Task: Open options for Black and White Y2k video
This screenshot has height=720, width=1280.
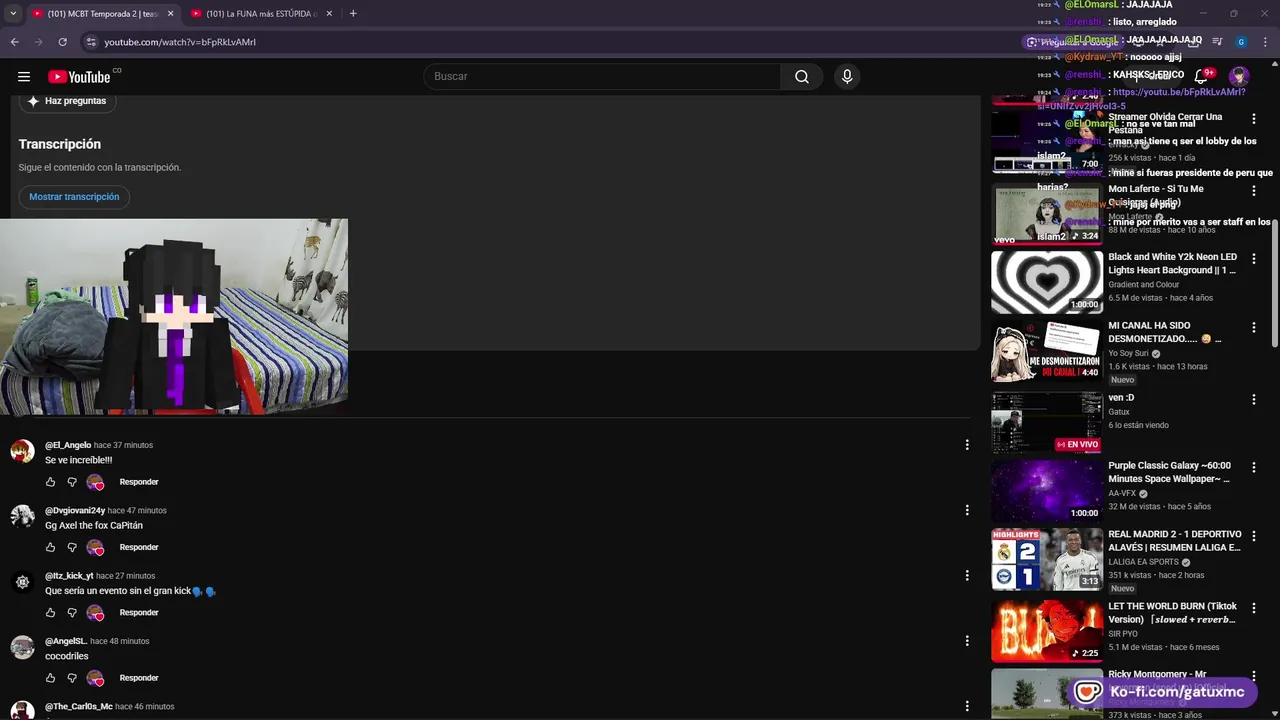Action: click(1253, 259)
